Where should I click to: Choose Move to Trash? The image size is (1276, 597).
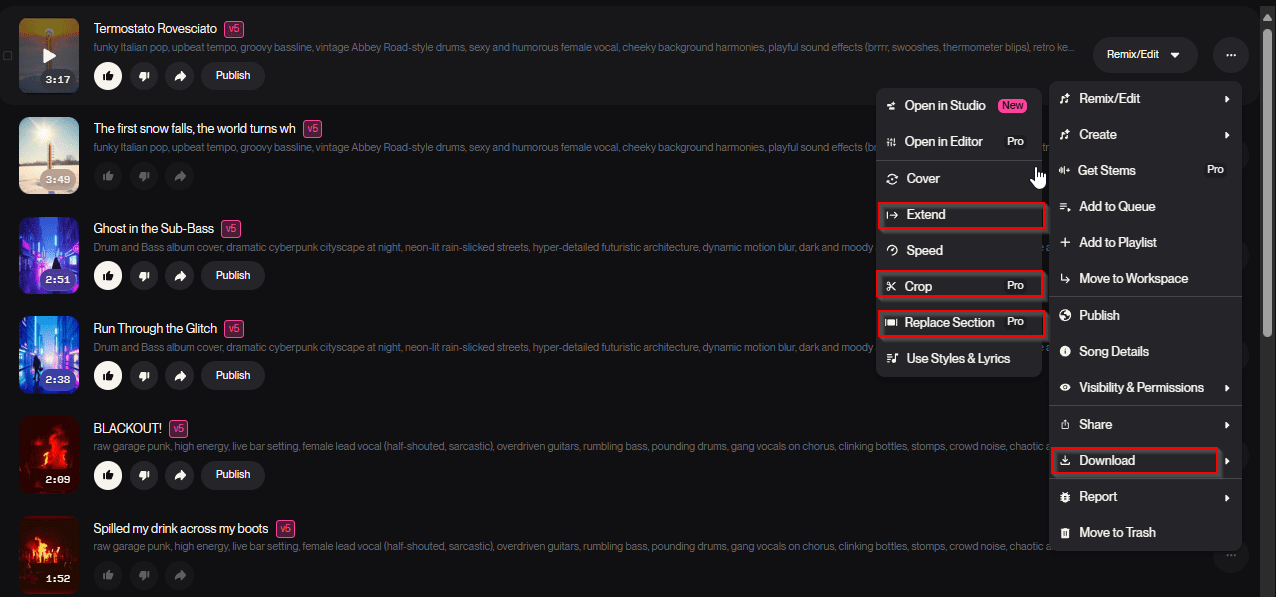pos(1116,533)
